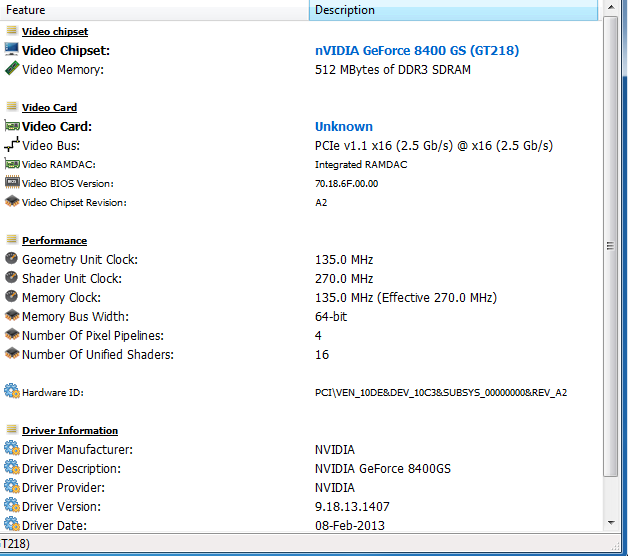The width and height of the screenshot is (628, 556).
Task: Click the section icon beside Video Card heading
Action: click(x=12, y=106)
